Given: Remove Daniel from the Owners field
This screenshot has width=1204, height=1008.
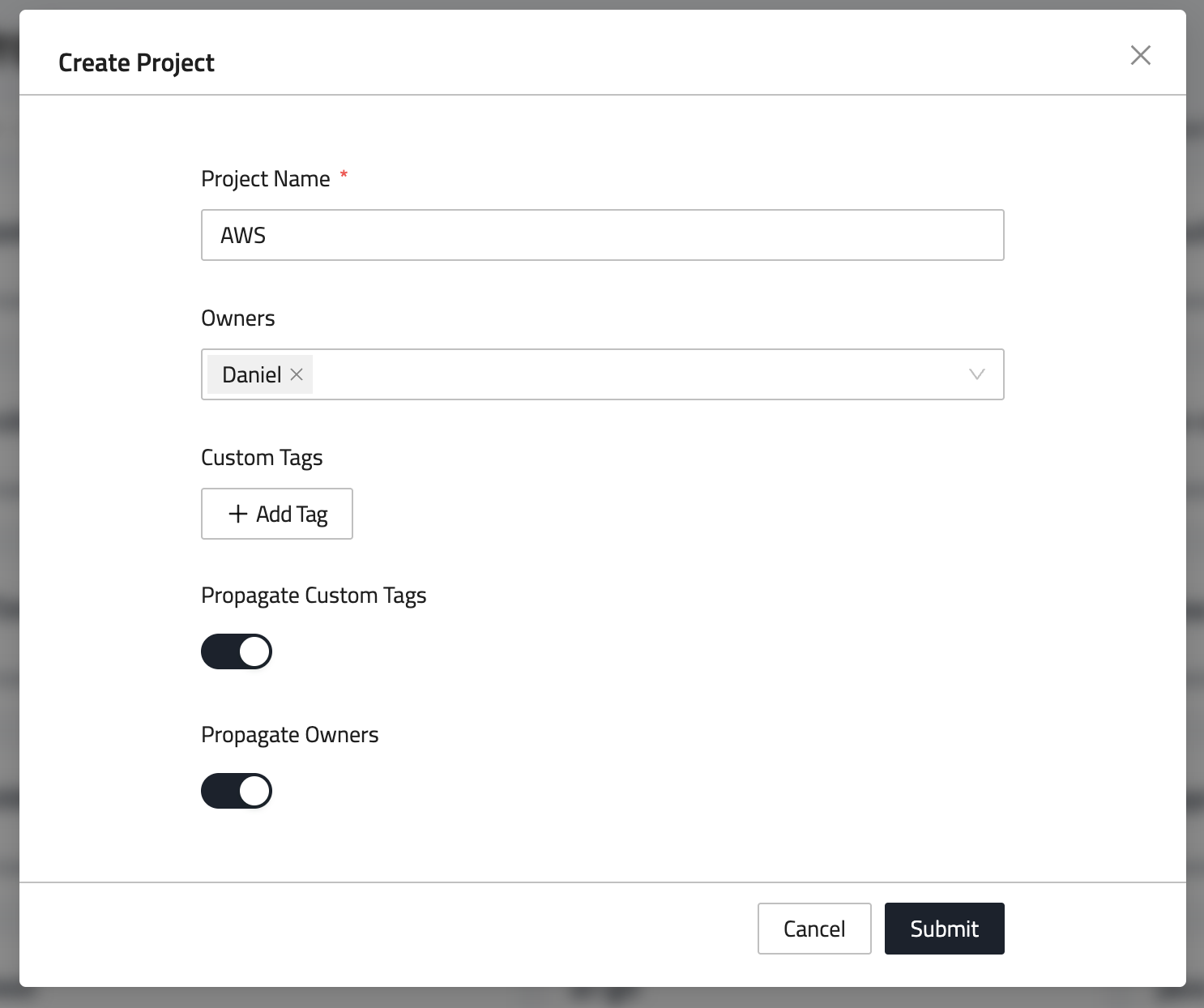Looking at the screenshot, I should click(297, 374).
